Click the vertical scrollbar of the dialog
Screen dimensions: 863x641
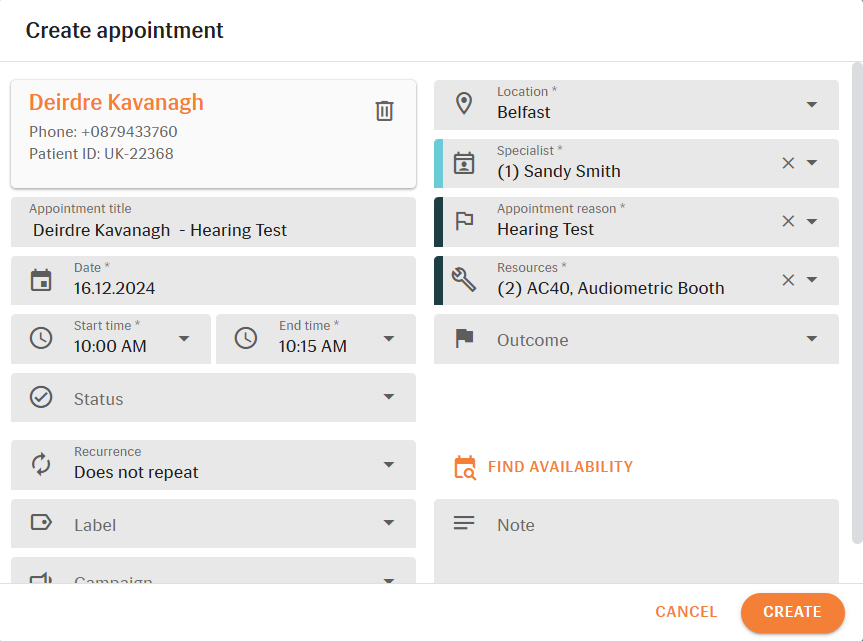(856, 303)
